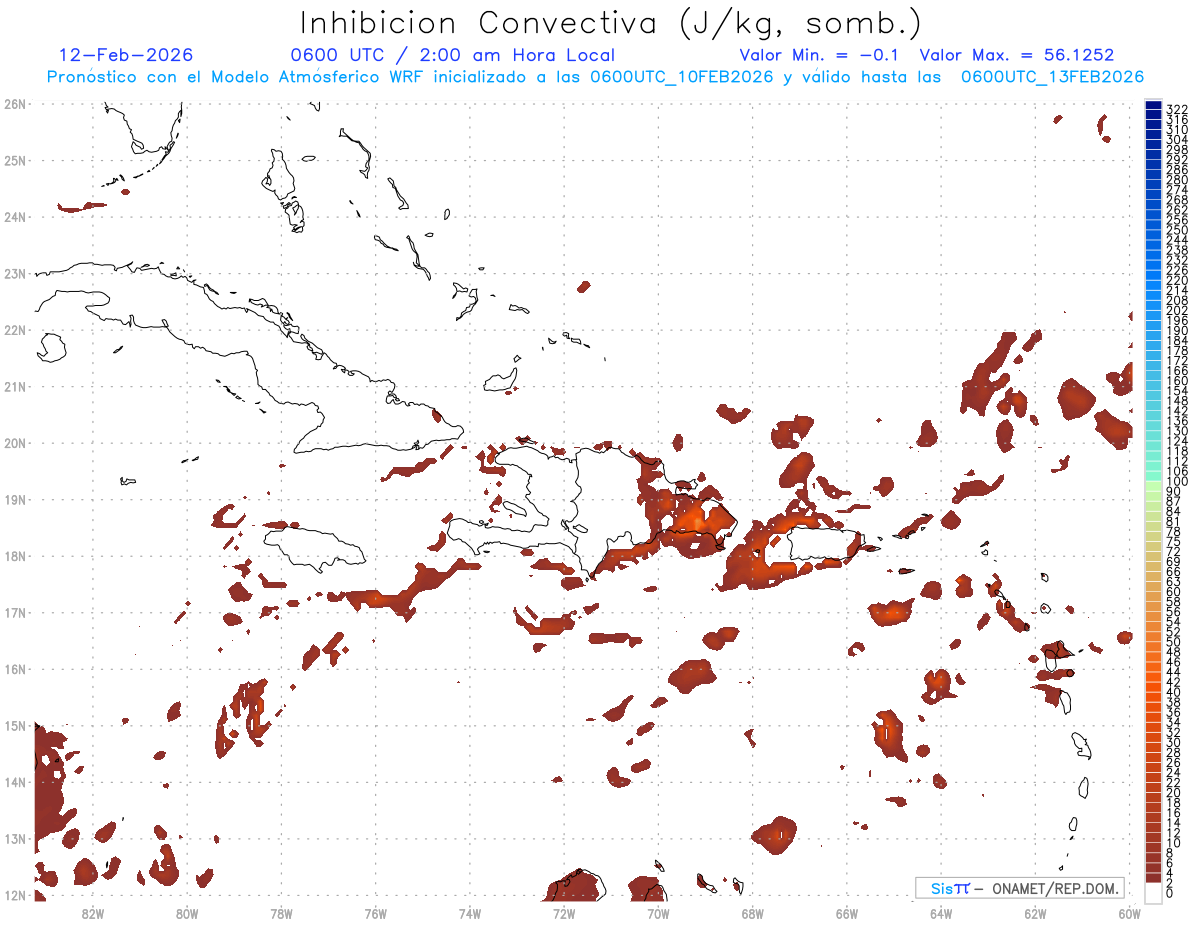Click the 25N latitude label
This screenshot has height=927, width=1200.
[x=15, y=160]
